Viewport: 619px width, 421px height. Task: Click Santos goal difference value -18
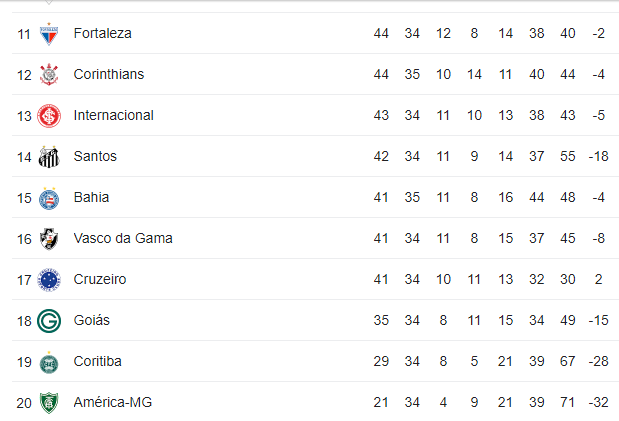(598, 157)
